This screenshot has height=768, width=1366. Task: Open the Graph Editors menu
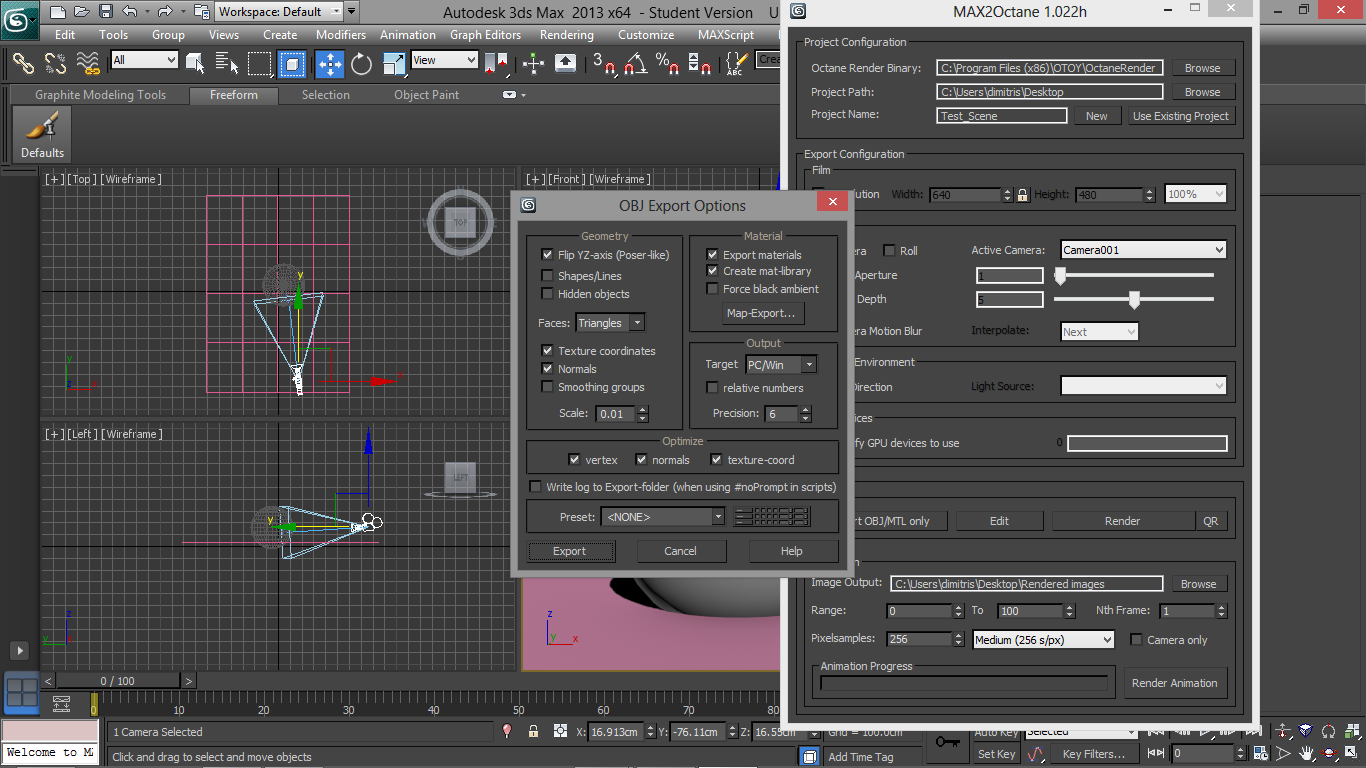[x=485, y=35]
